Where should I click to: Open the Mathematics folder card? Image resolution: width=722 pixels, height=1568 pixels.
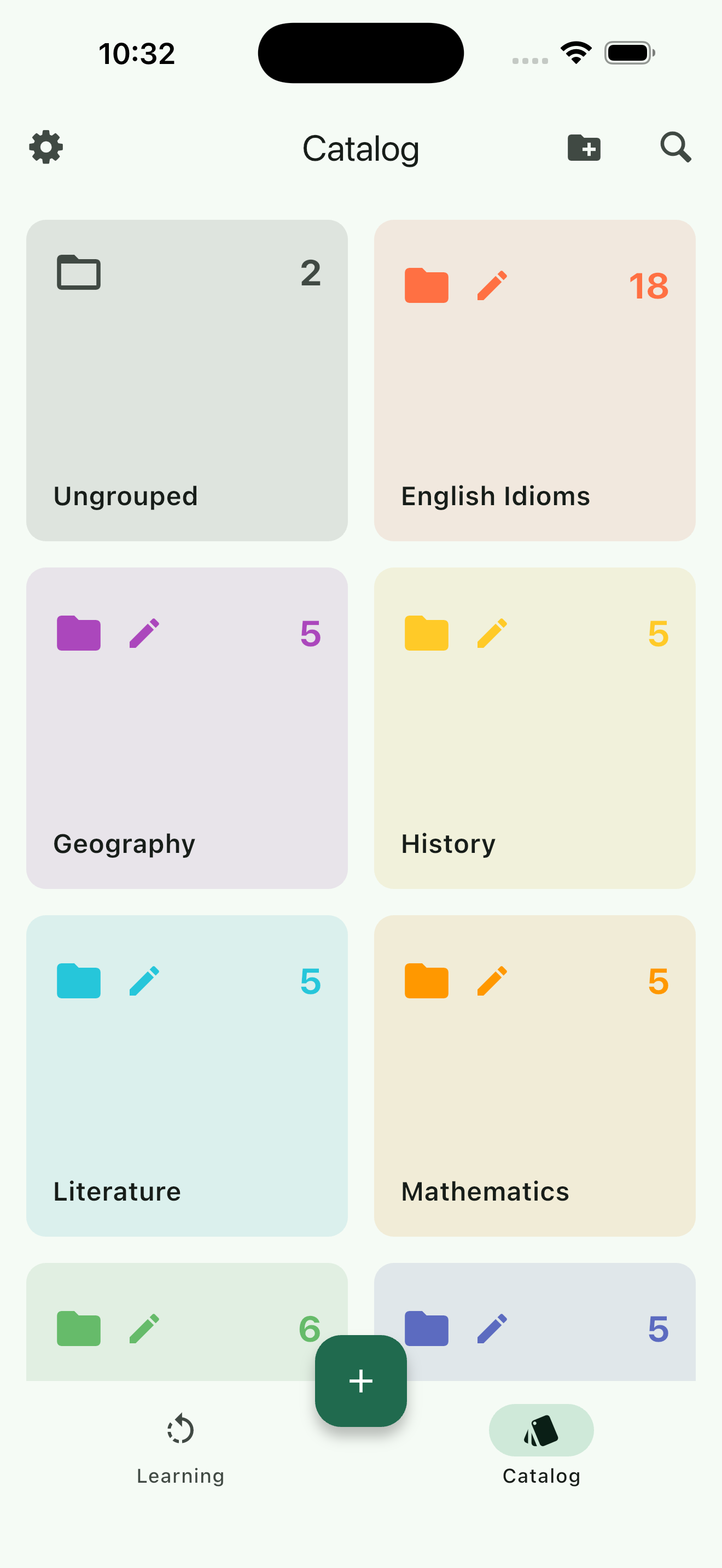[534, 1090]
